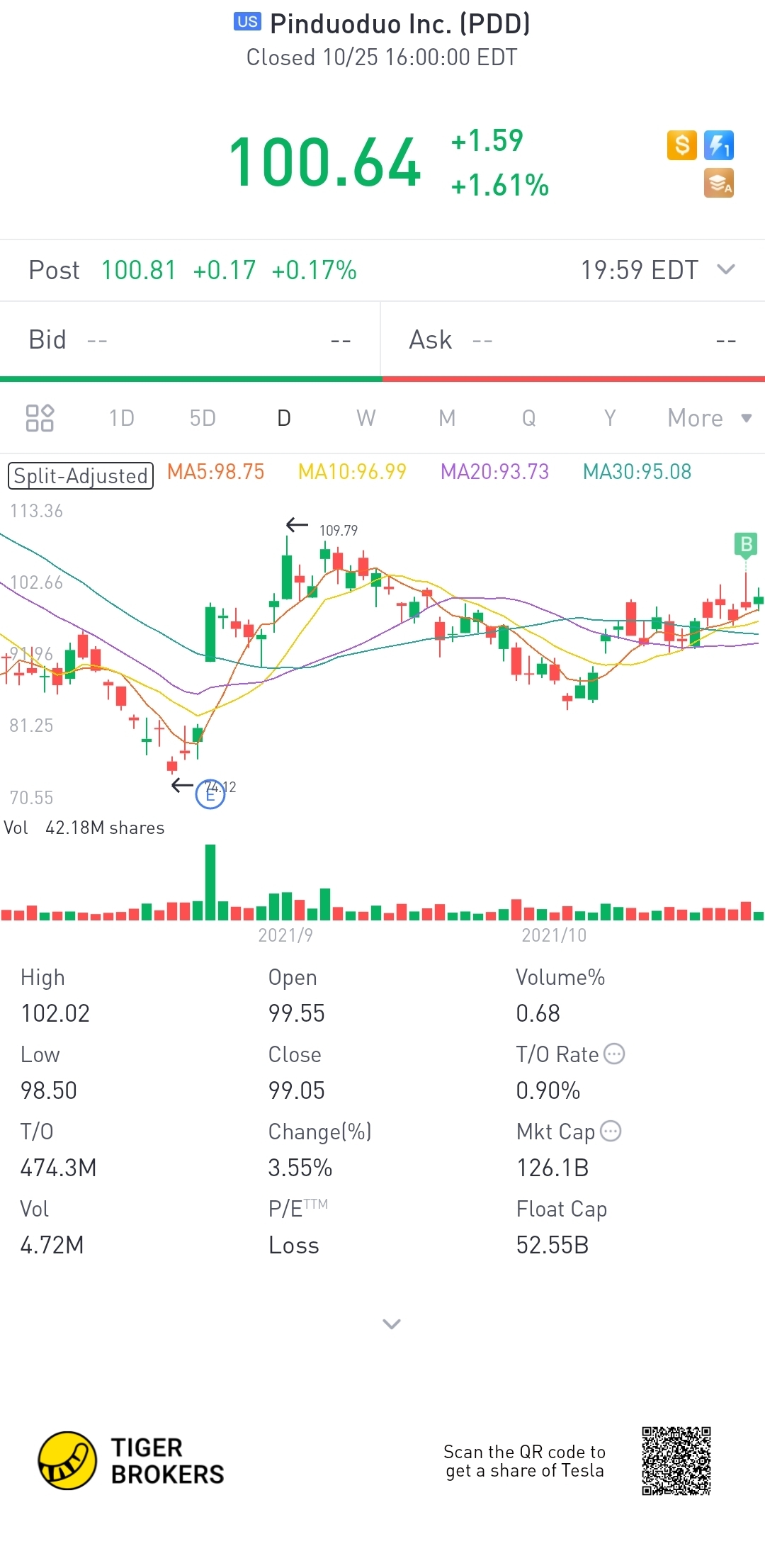Open the chart layout grid icon
This screenshot has width=765, height=1568.
tap(40, 418)
